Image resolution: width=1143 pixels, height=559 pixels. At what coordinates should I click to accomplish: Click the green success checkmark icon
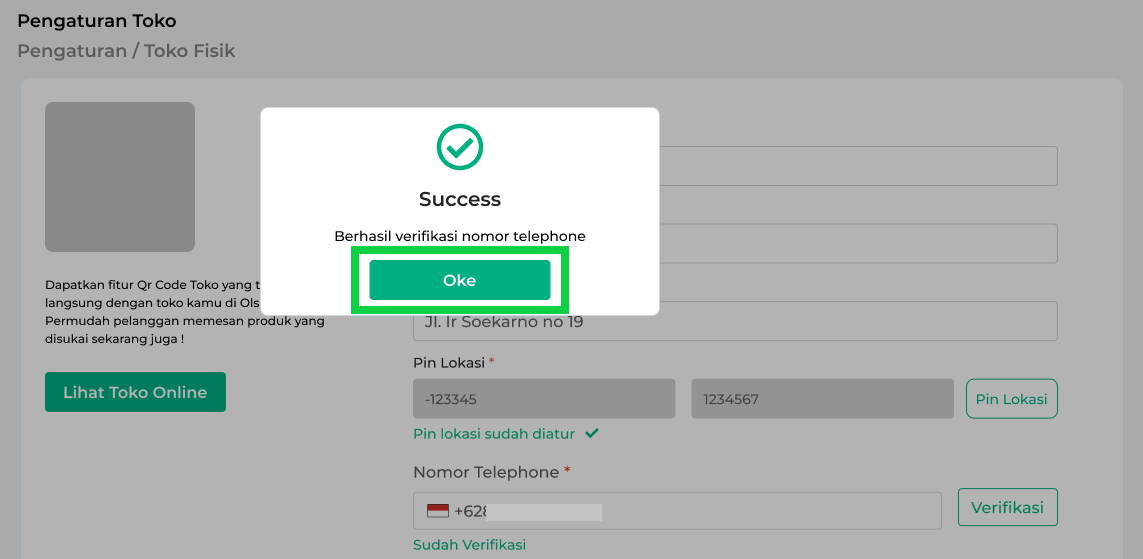point(460,147)
